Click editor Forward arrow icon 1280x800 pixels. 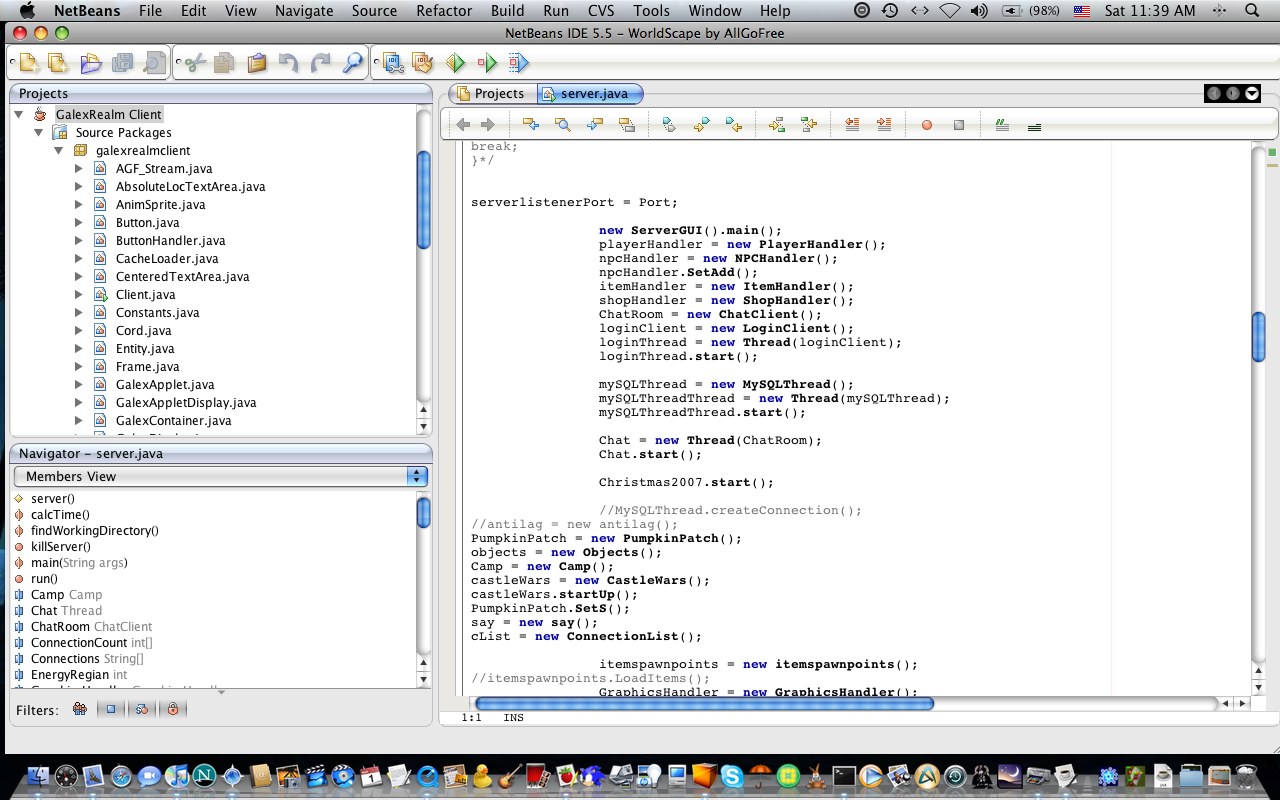pos(488,125)
